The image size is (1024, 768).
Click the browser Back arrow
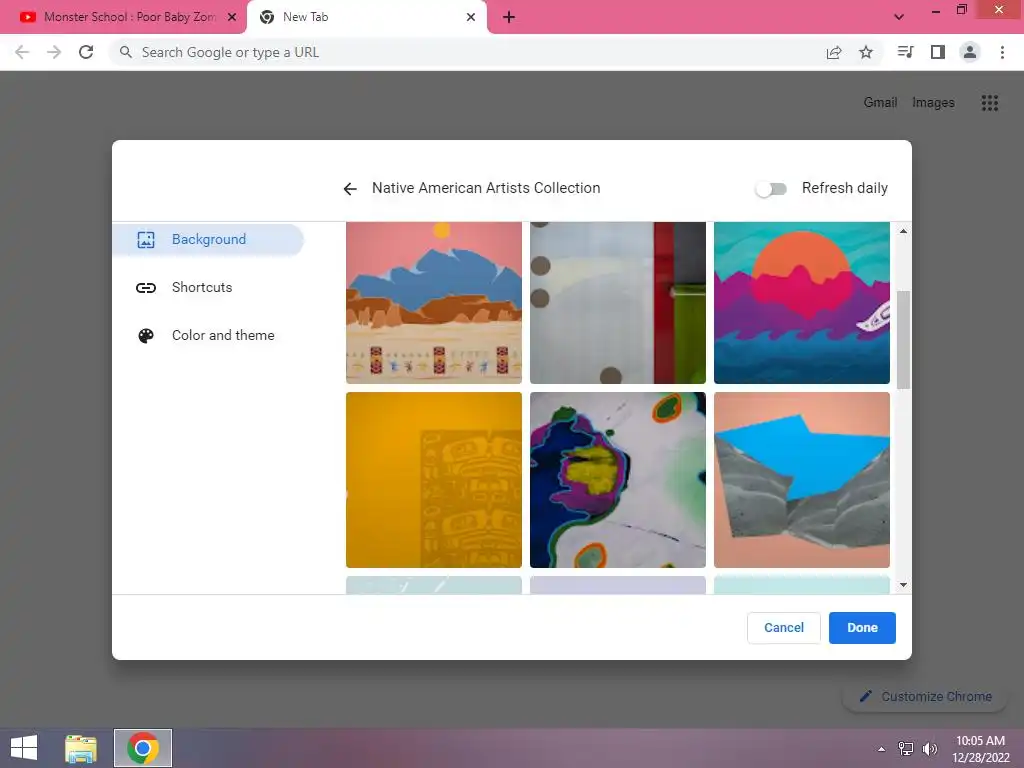tap(22, 52)
